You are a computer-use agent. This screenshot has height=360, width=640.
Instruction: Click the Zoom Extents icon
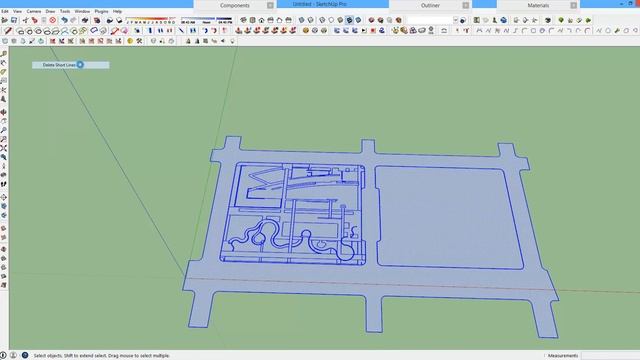(x=3, y=148)
